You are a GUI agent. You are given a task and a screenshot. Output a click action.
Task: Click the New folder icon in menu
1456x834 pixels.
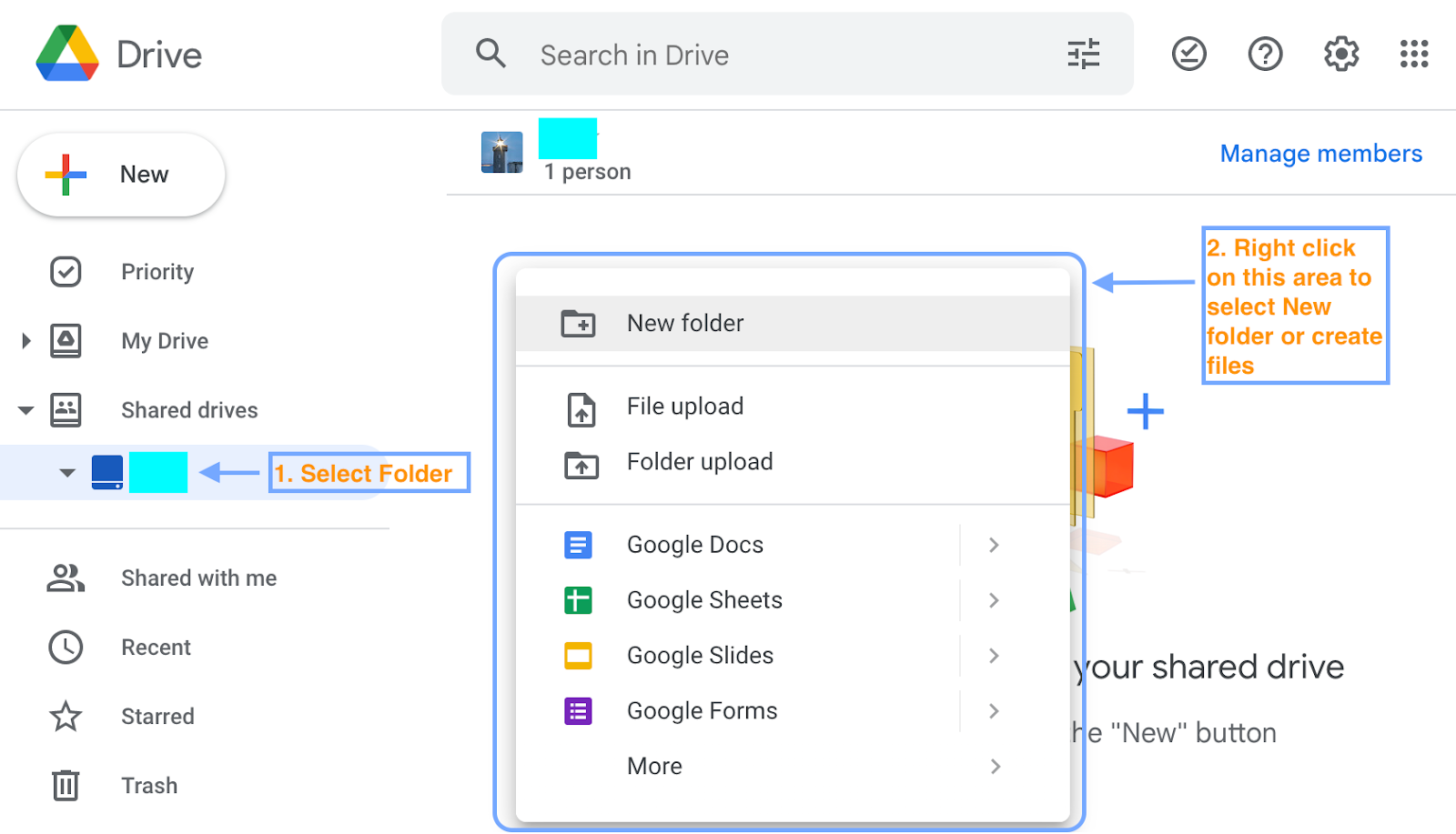(578, 323)
